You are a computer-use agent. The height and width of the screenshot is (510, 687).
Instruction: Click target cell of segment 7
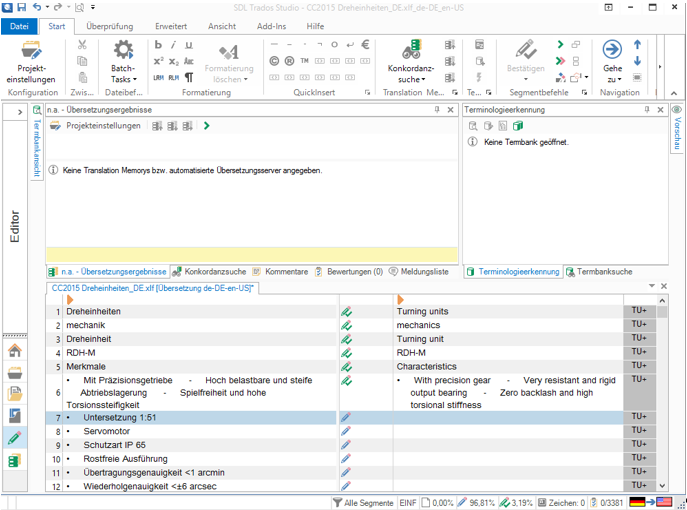pyautogui.click(x=508, y=418)
